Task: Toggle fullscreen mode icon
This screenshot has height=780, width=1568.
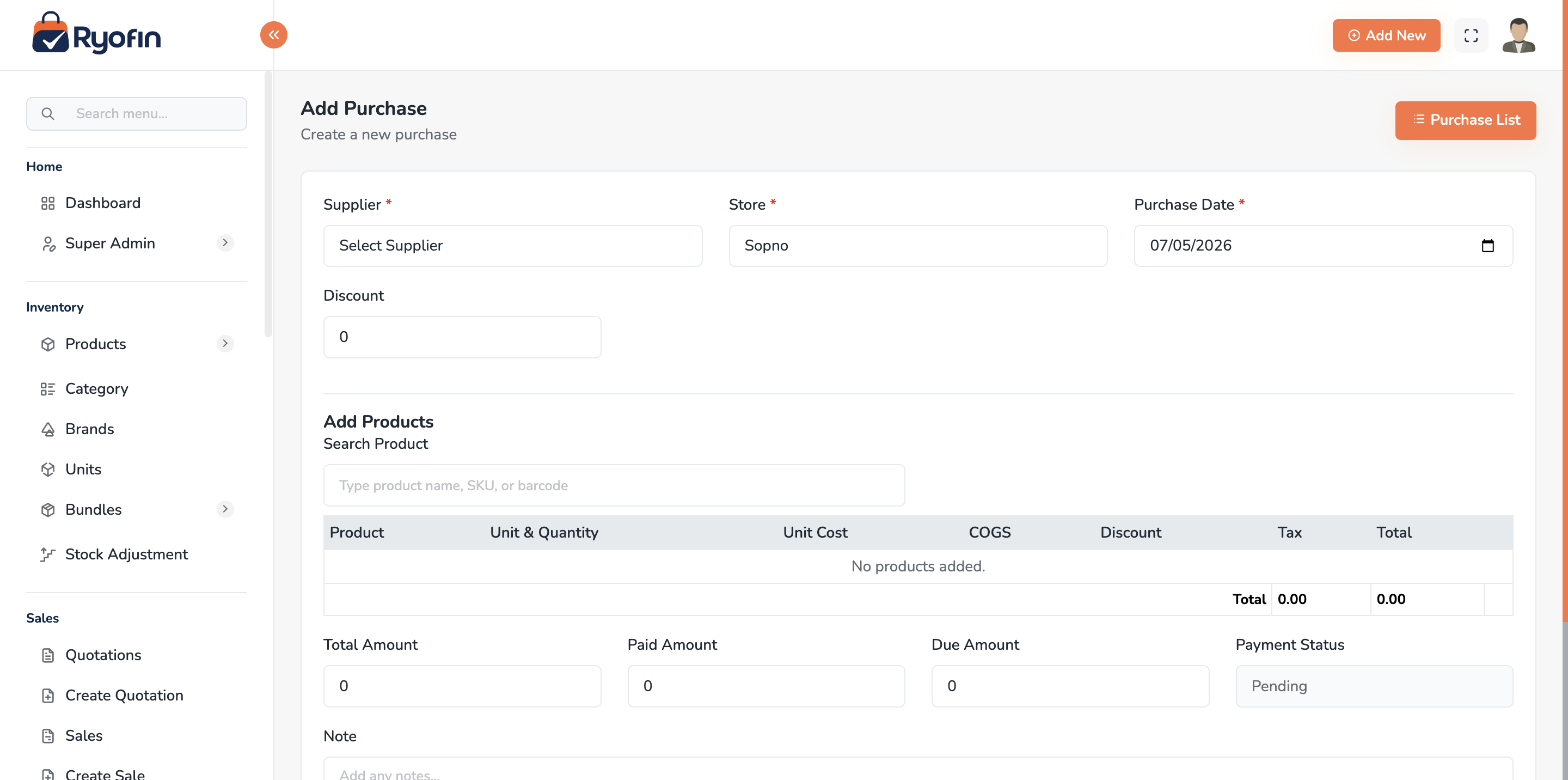Action: coord(1471,35)
